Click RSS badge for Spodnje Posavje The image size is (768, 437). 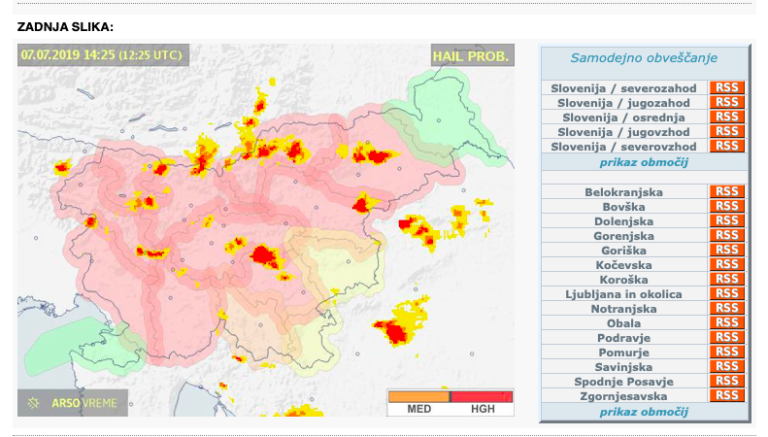727,381
